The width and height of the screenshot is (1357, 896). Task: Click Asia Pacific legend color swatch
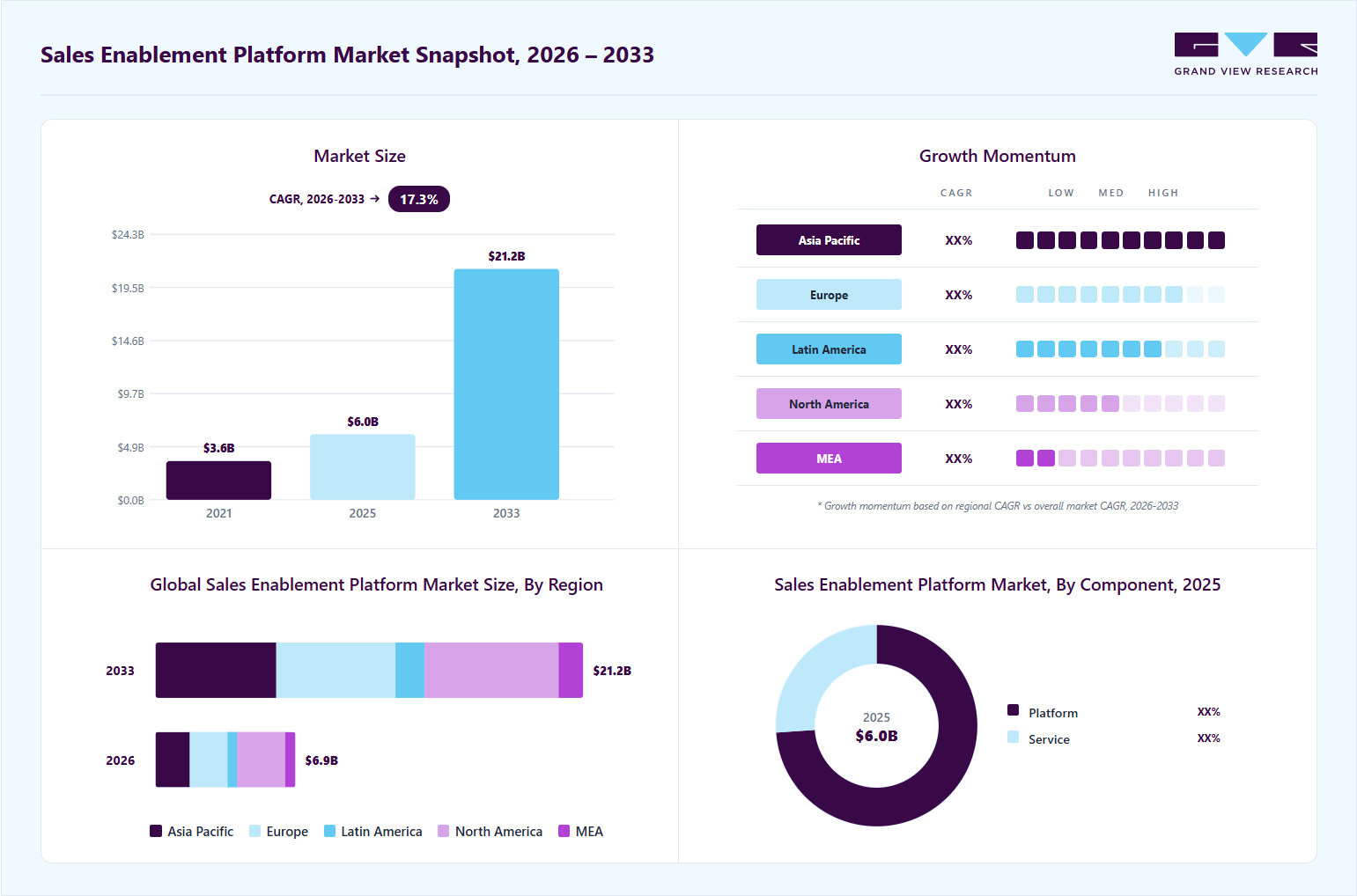156,831
